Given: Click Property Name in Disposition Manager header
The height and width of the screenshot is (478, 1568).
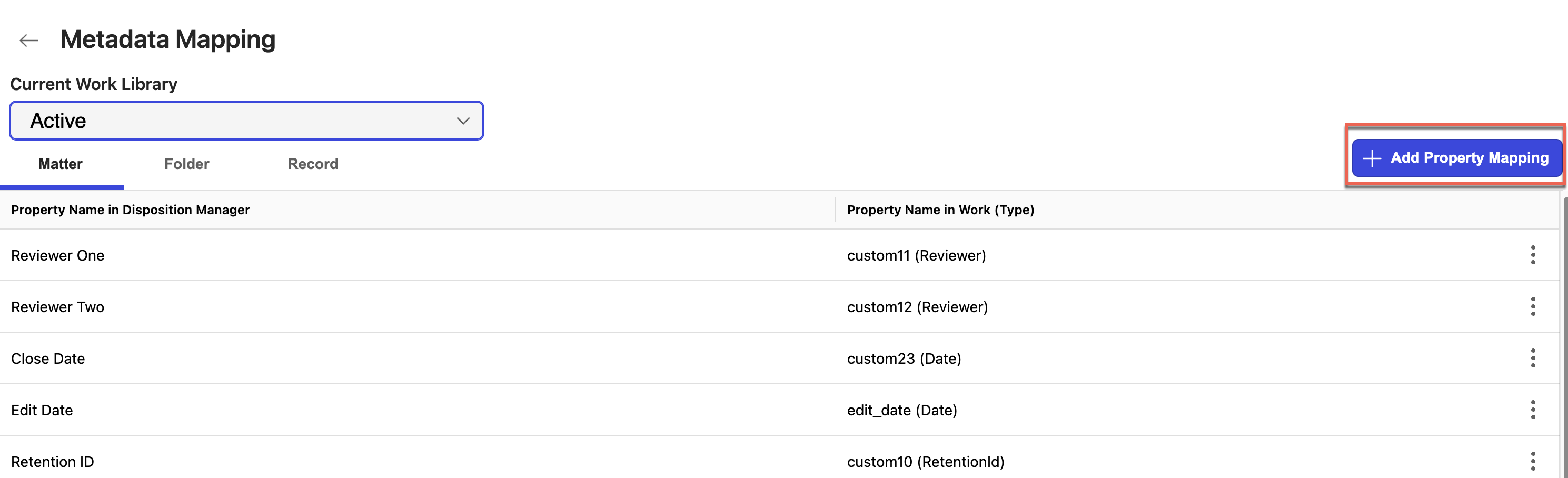Looking at the screenshot, I should click(x=130, y=210).
